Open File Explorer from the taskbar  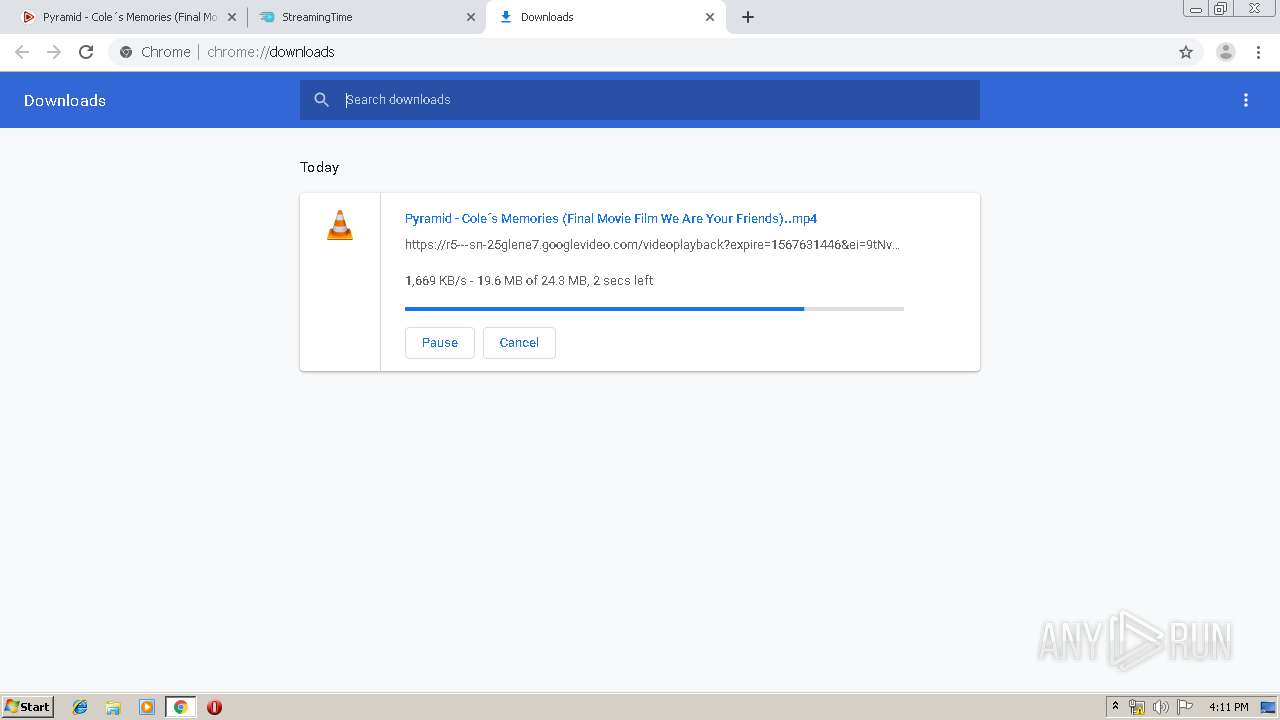pyautogui.click(x=113, y=707)
